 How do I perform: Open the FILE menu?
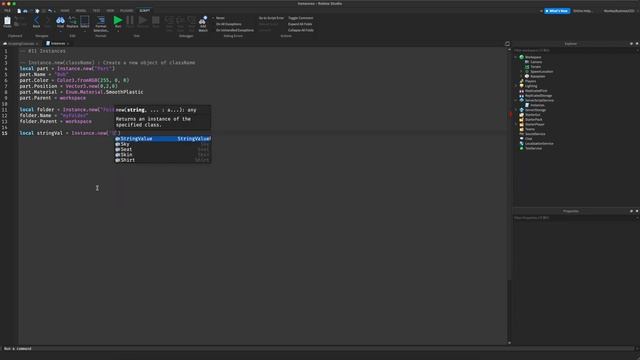[x=7, y=11]
